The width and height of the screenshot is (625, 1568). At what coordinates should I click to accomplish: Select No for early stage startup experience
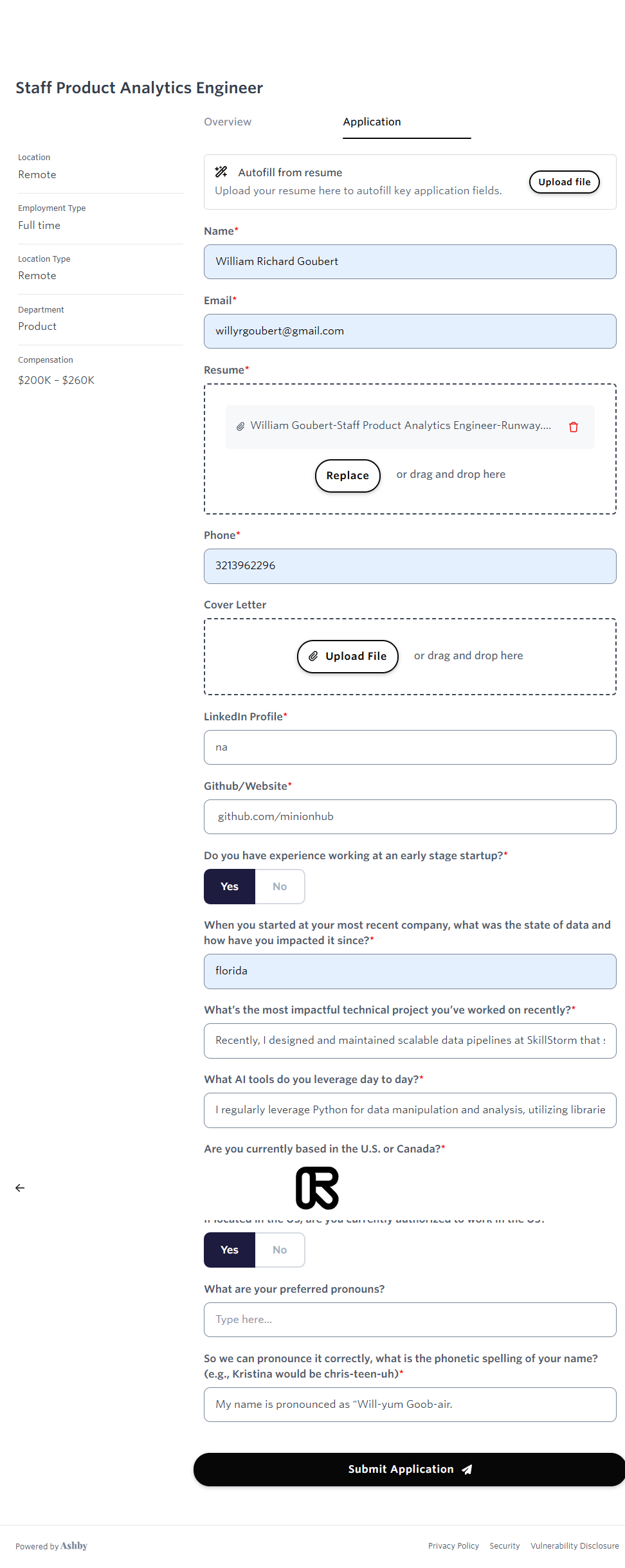(x=280, y=886)
